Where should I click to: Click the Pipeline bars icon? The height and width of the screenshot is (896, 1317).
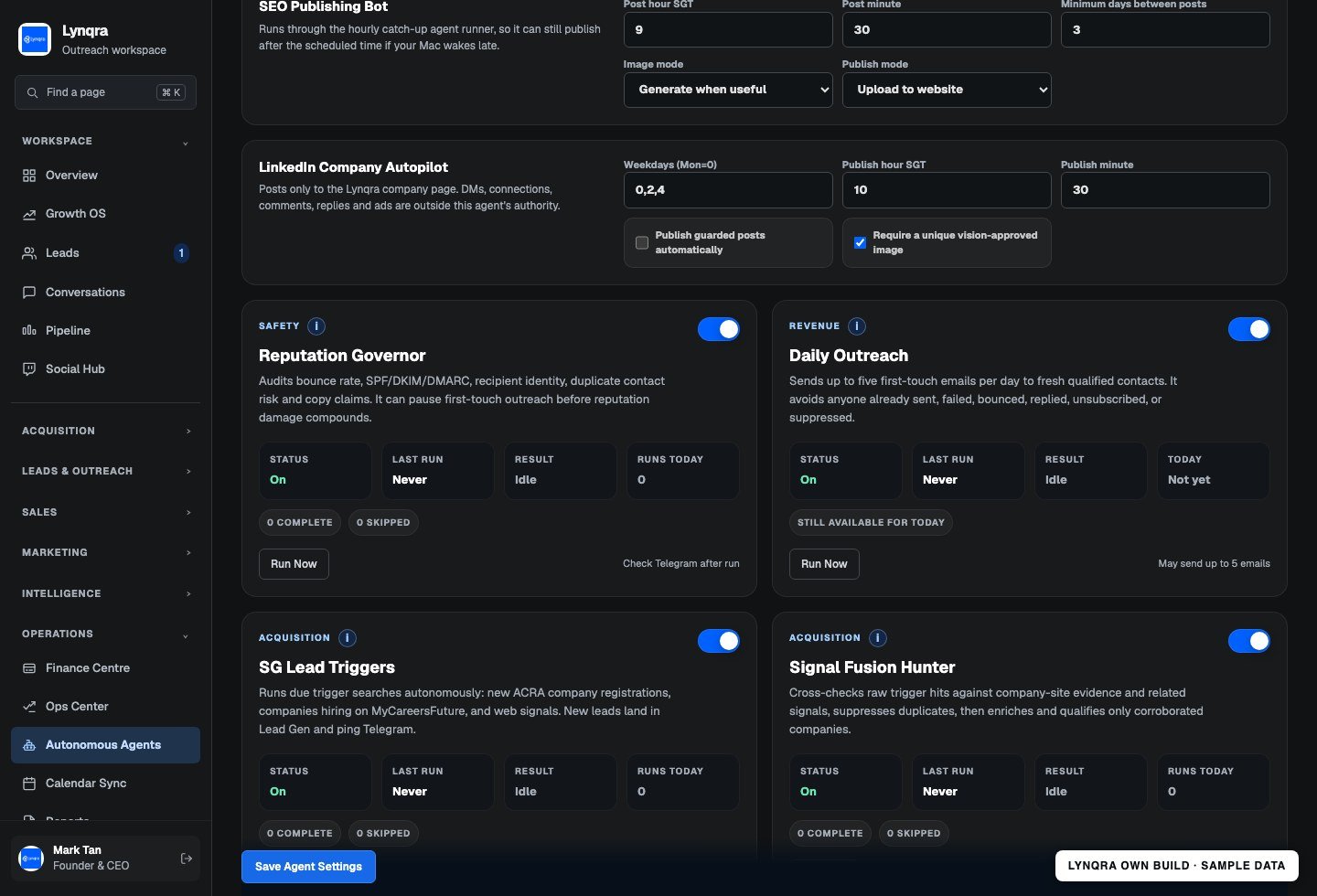[x=29, y=331]
